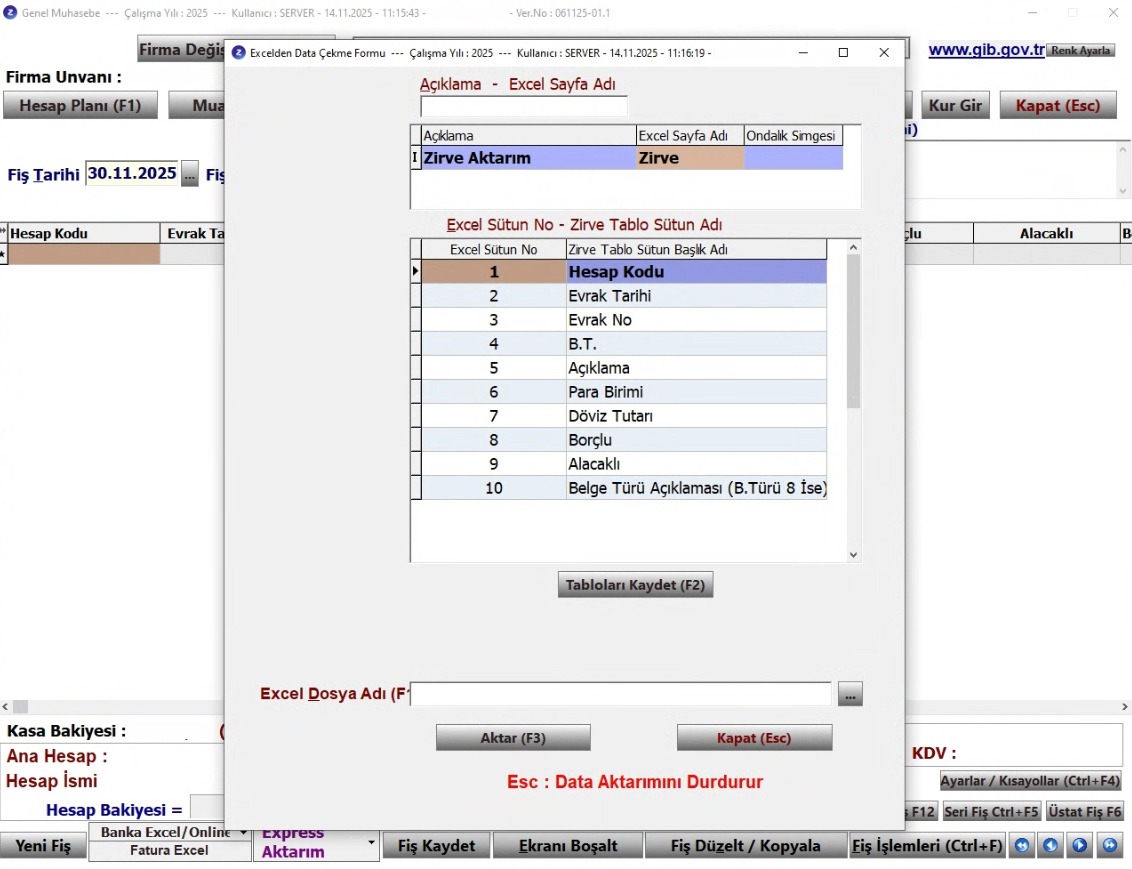Open Renk Ayarla color settings
The height and width of the screenshot is (869, 1132).
[1080, 50]
